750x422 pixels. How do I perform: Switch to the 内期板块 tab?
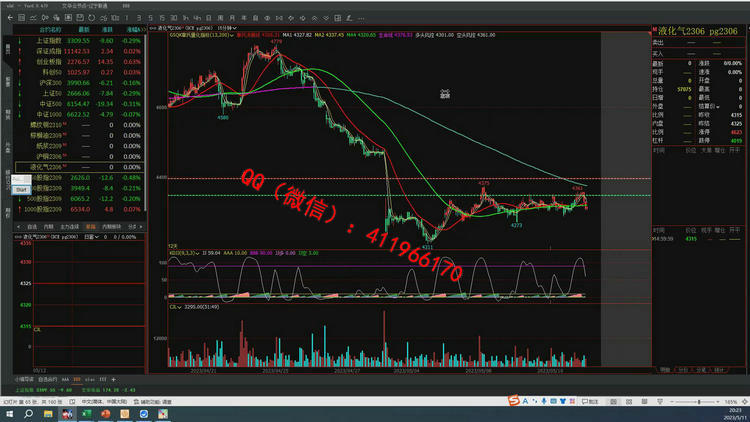click(111, 227)
